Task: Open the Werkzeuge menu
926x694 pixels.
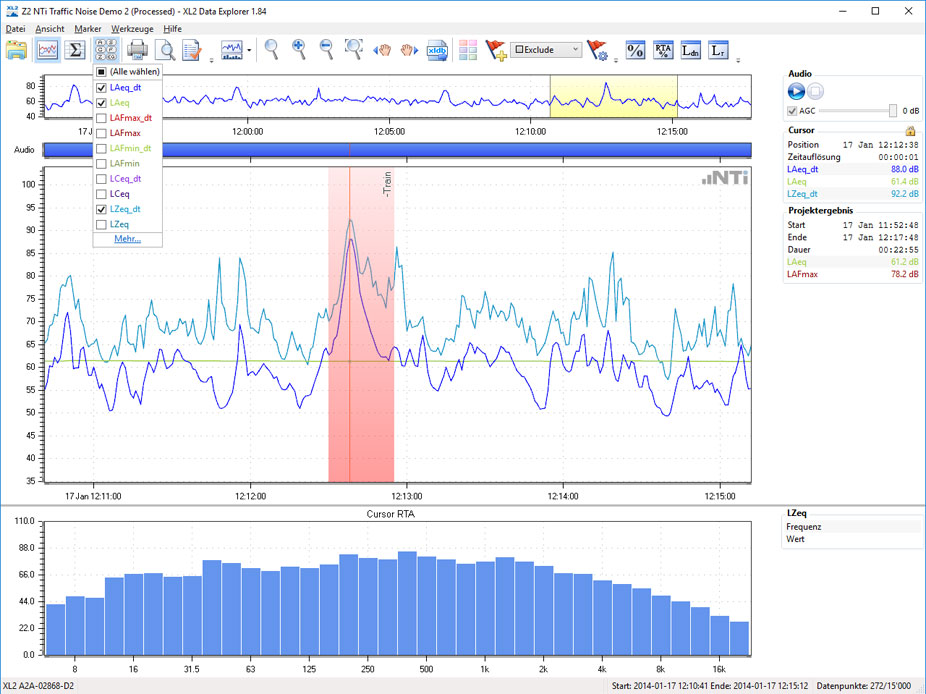Action: click(132, 29)
